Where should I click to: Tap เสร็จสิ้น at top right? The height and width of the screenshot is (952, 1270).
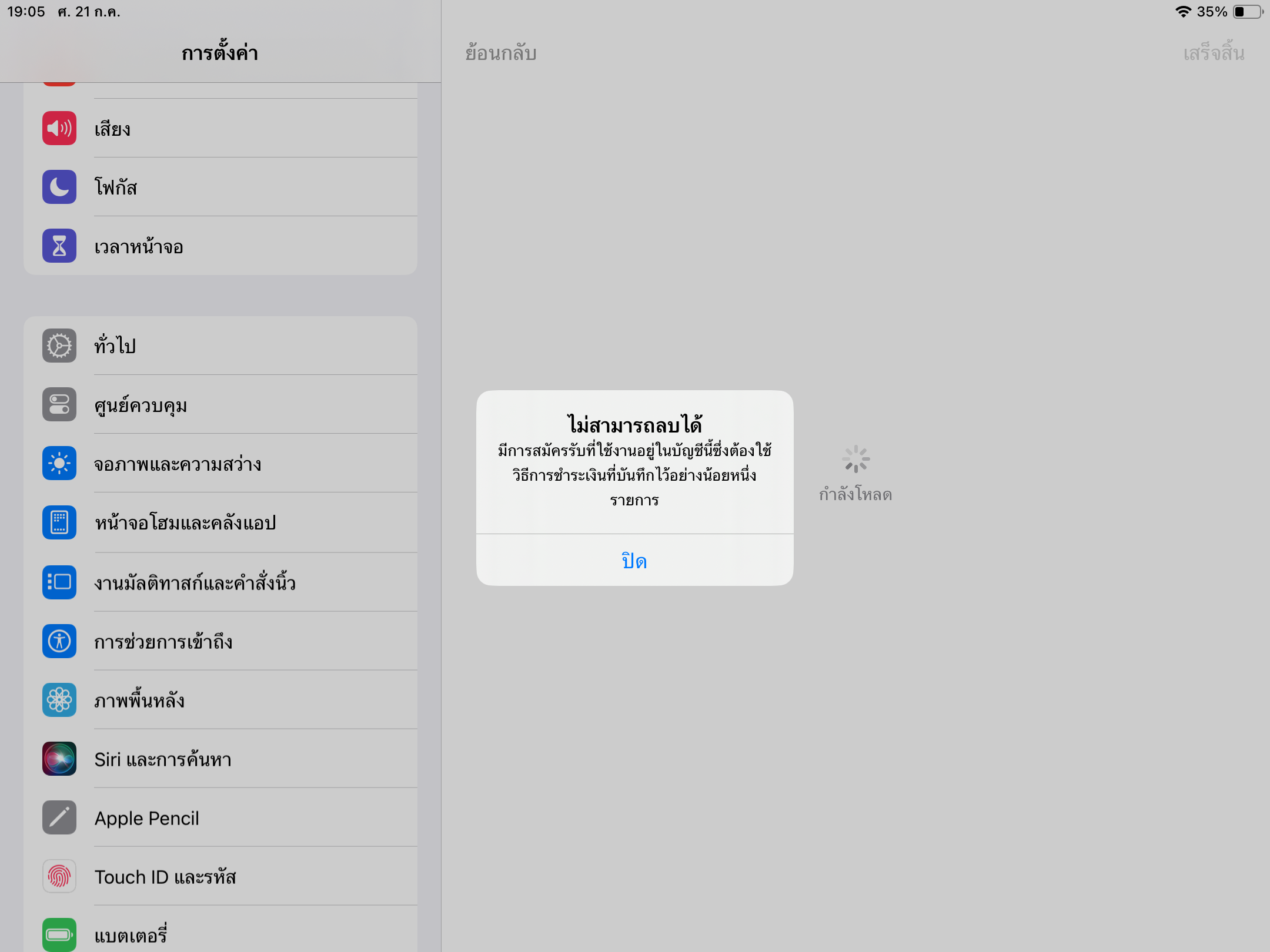(1214, 53)
